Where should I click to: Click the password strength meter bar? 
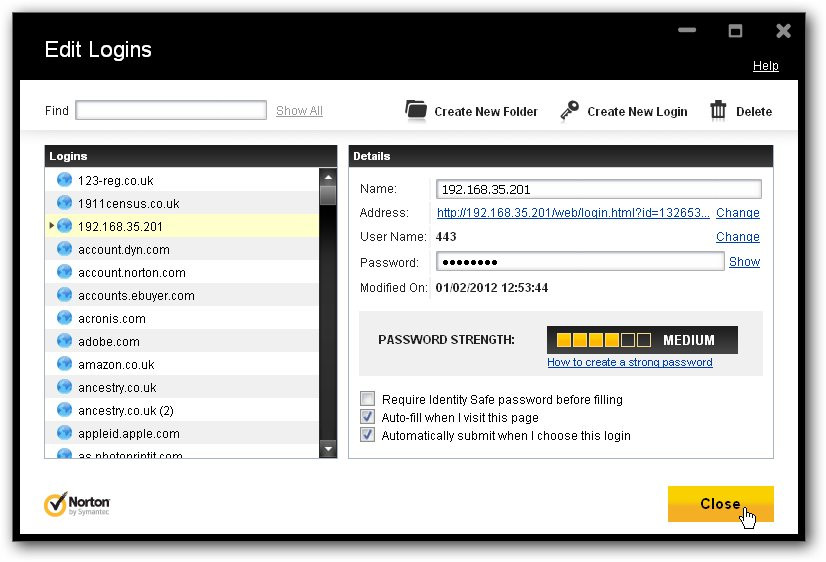[642, 340]
